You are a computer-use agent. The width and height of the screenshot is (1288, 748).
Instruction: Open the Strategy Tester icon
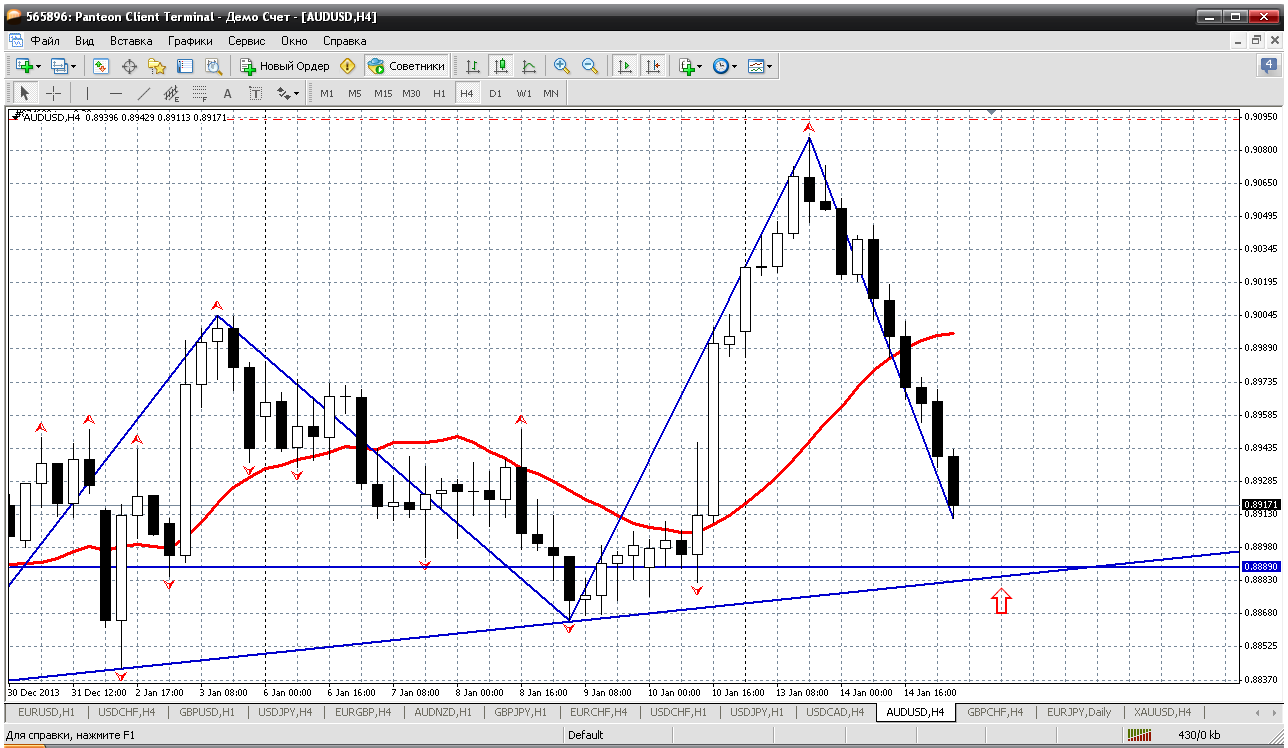[213, 66]
